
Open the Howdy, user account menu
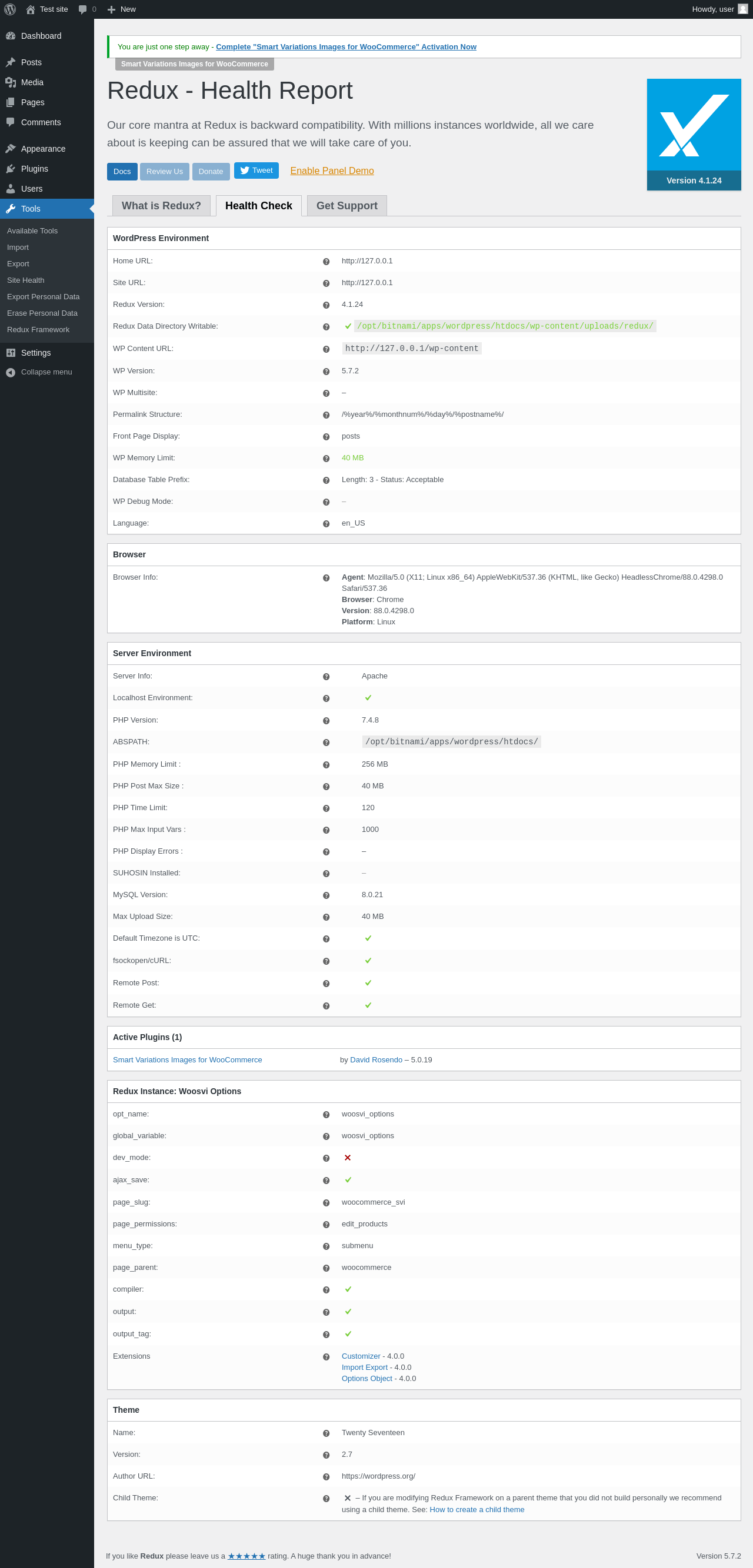(x=719, y=9)
